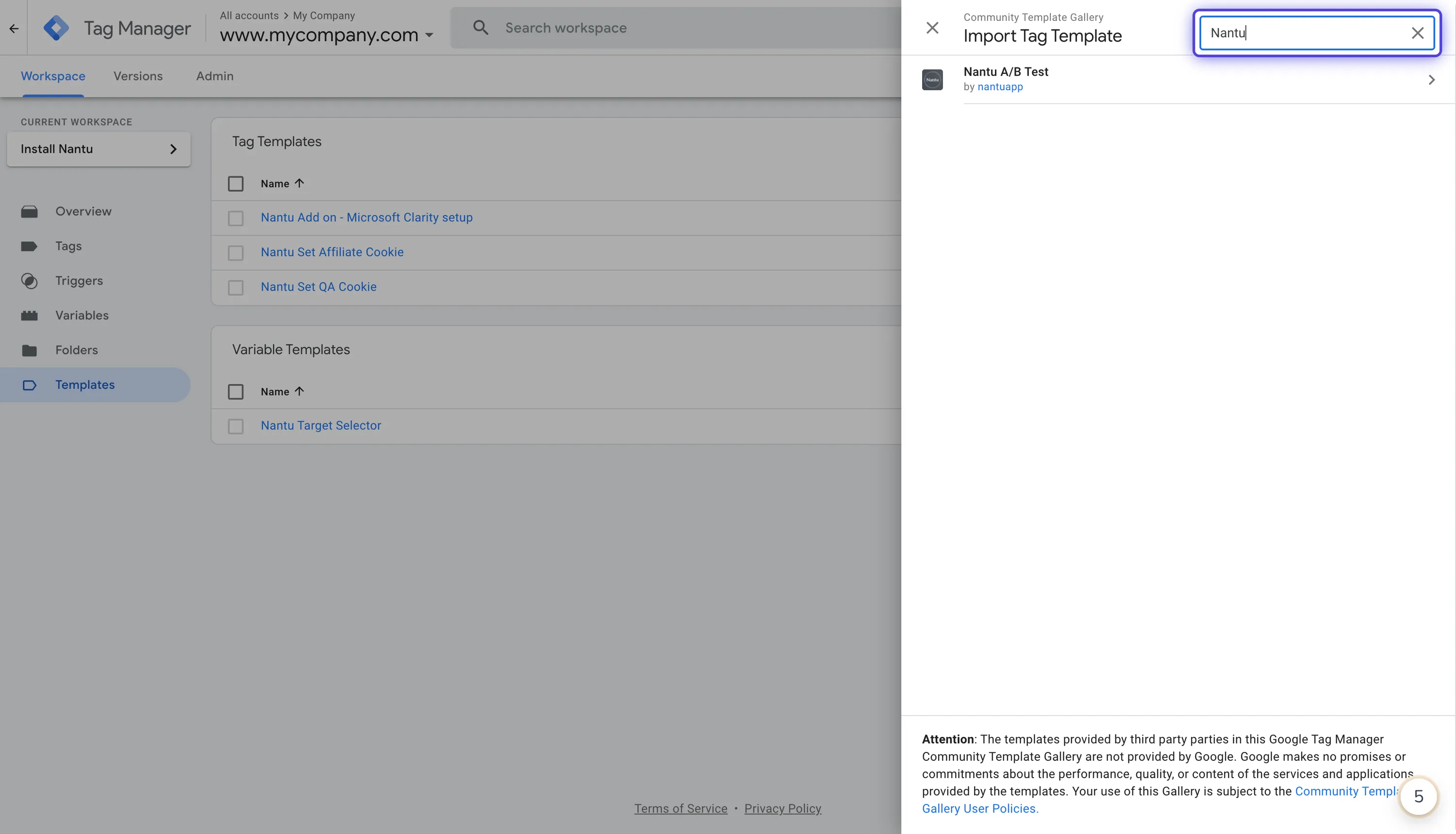Select the Nantu A/B Test template title
The height and width of the screenshot is (834, 1456).
pyautogui.click(x=1006, y=71)
